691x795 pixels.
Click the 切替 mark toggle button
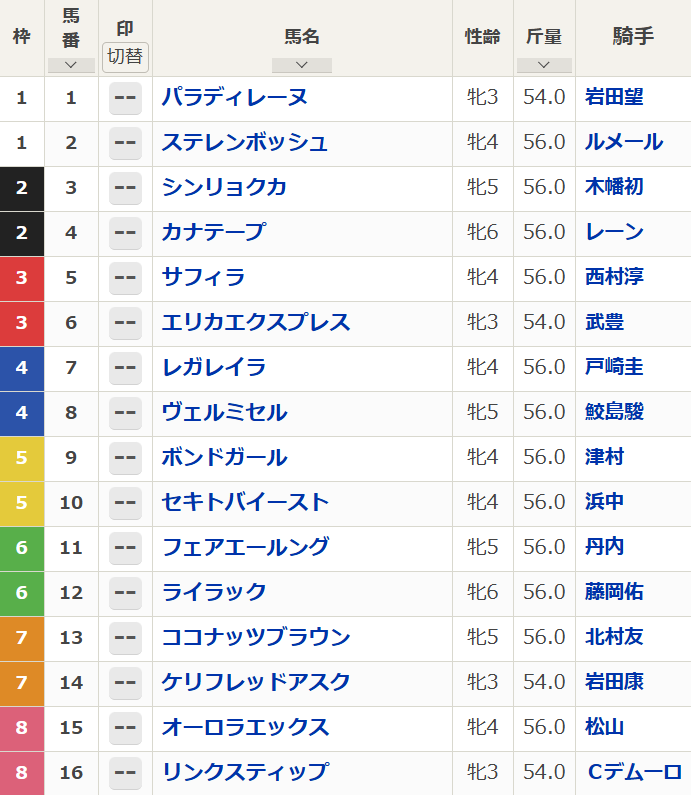click(125, 56)
